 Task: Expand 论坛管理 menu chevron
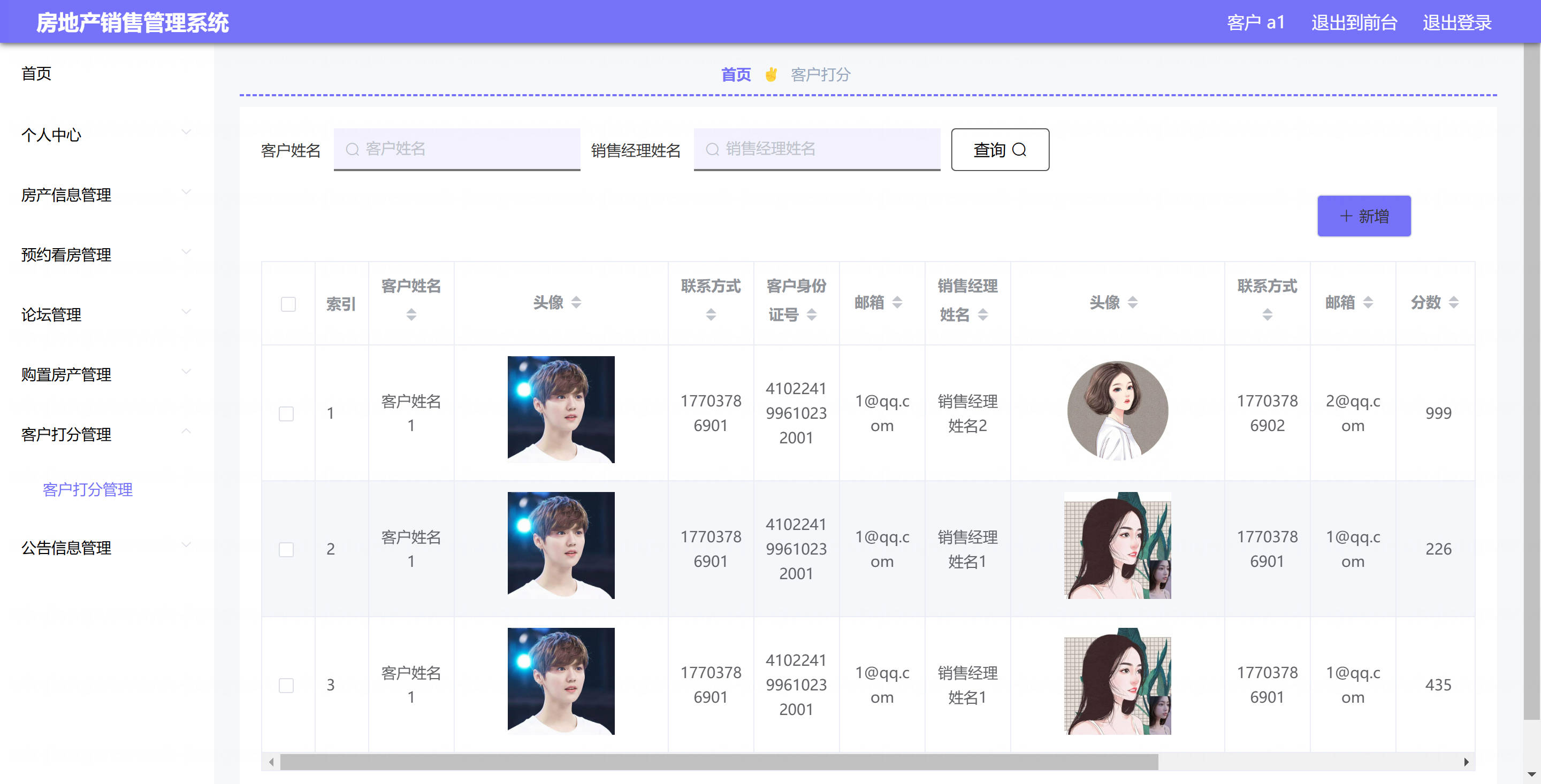(186, 312)
